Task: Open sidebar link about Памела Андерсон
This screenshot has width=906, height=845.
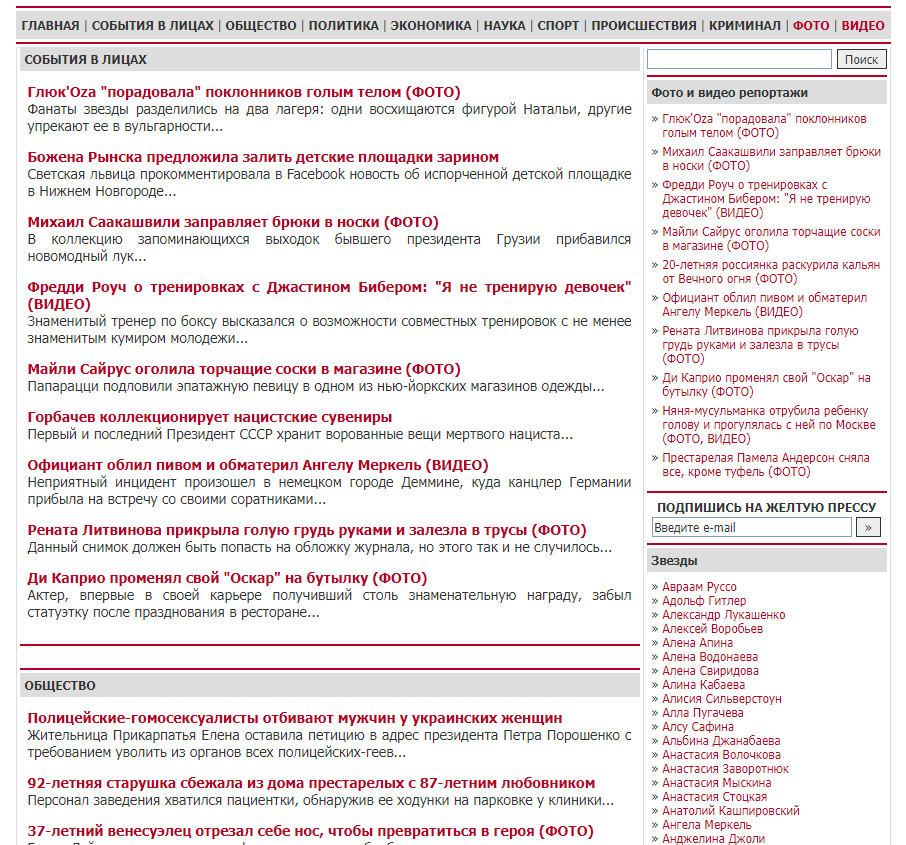Action: [x=766, y=465]
